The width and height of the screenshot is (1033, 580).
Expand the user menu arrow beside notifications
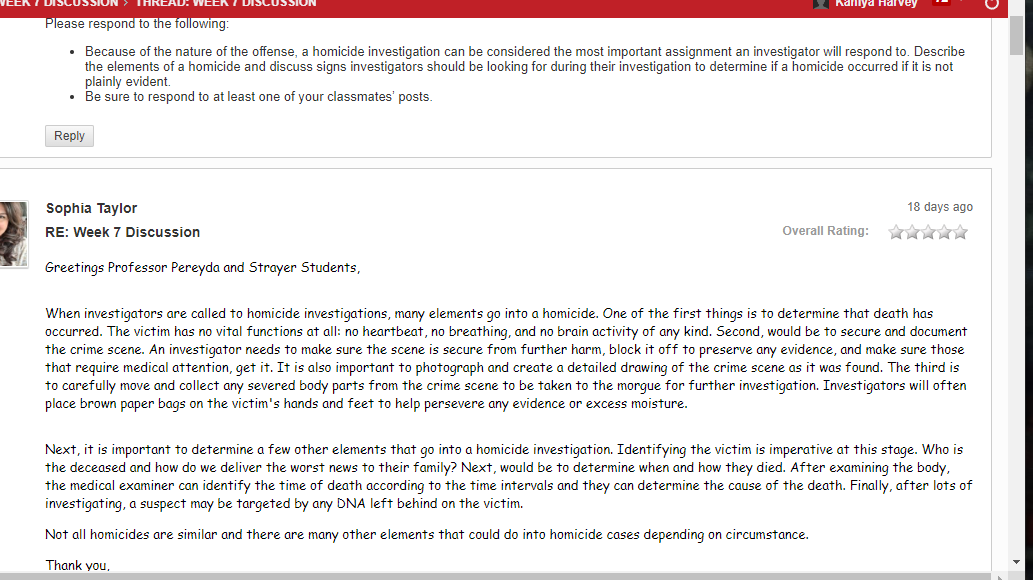963,3
